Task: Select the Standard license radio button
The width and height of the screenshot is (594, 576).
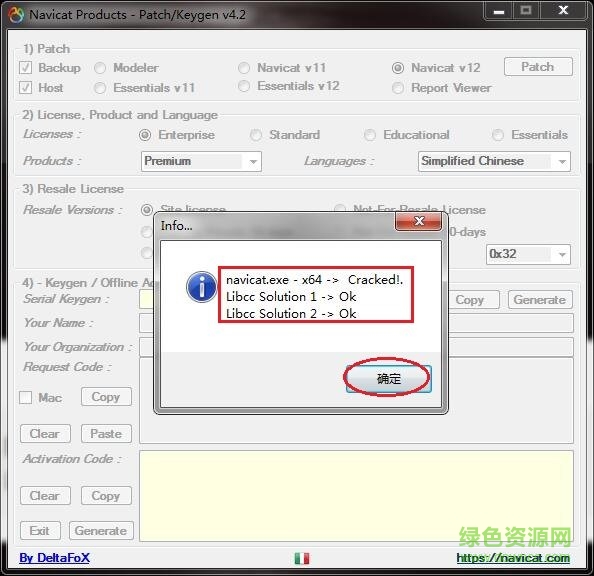Action: pos(256,135)
